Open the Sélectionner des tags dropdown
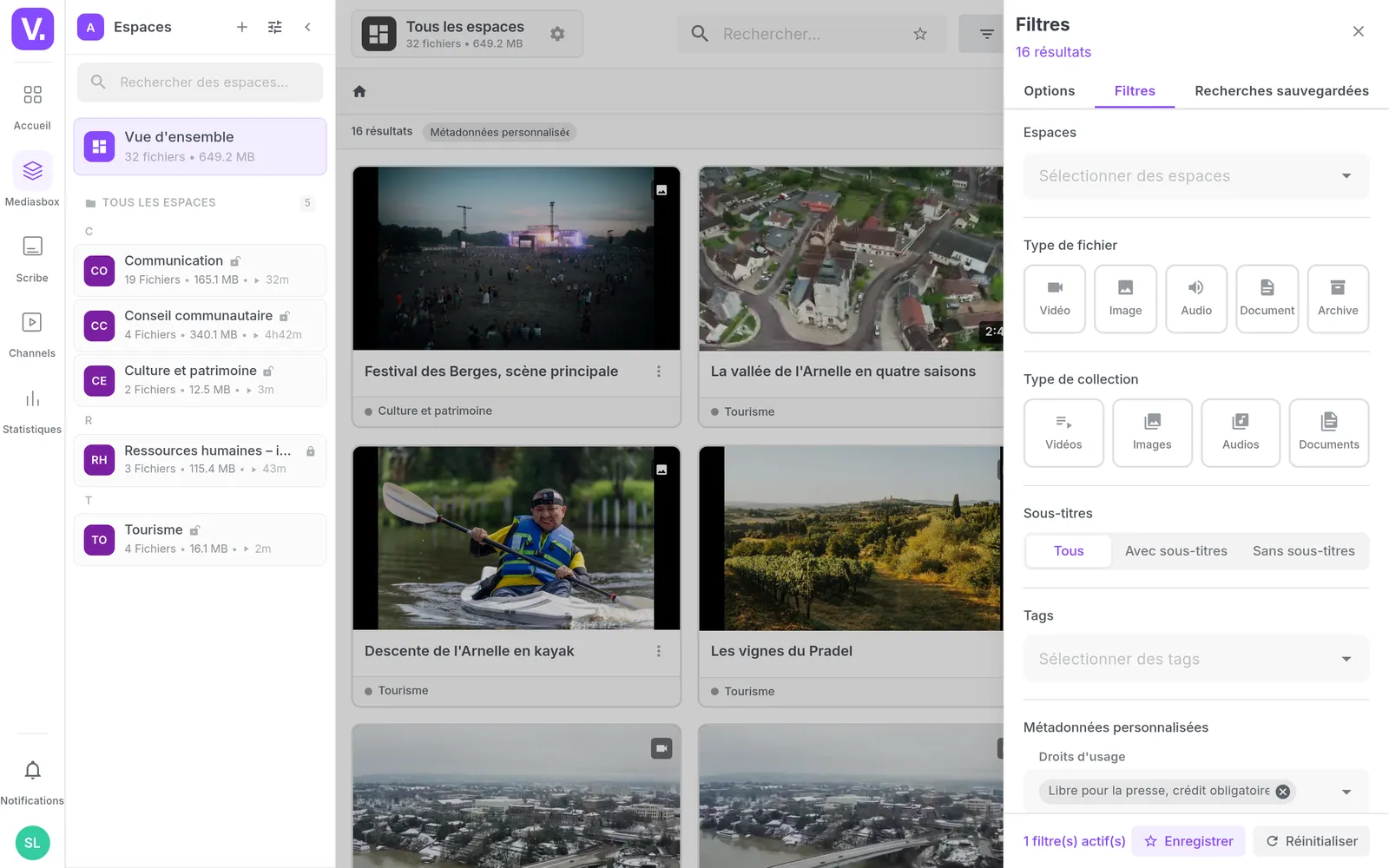 click(1196, 659)
